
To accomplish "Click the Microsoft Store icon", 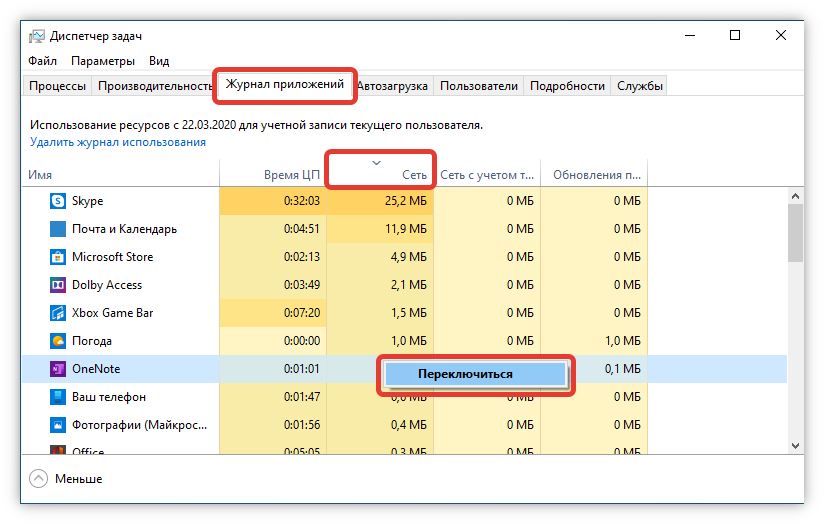I will [x=58, y=257].
